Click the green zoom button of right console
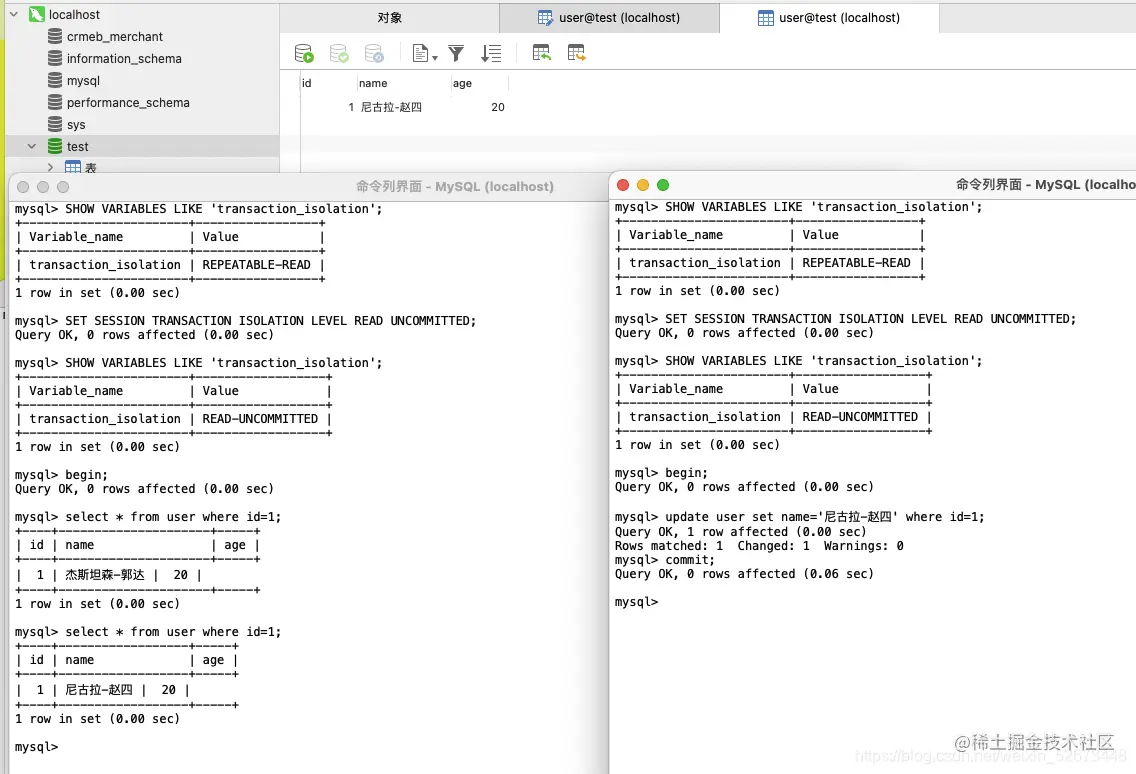The height and width of the screenshot is (774, 1136). point(663,185)
